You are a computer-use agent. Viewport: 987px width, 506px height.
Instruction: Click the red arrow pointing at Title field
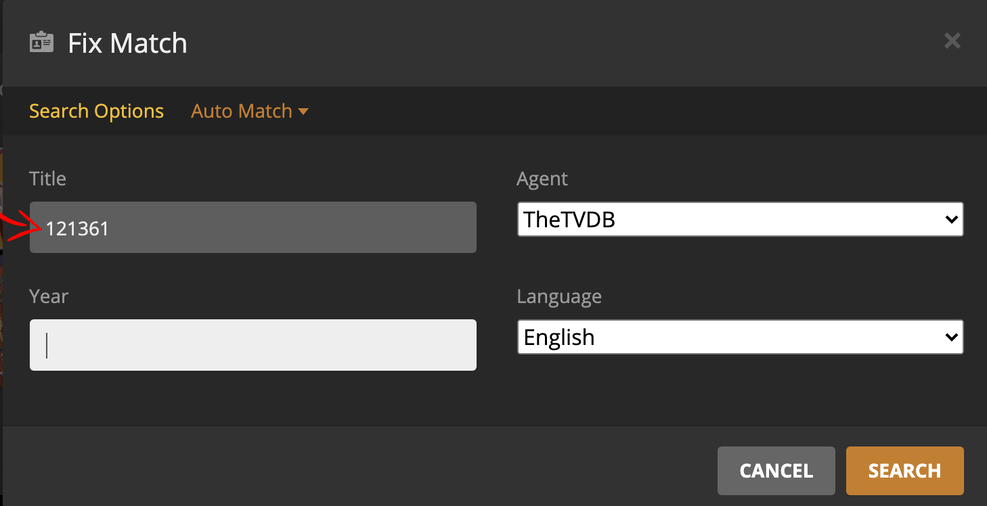coord(14,228)
